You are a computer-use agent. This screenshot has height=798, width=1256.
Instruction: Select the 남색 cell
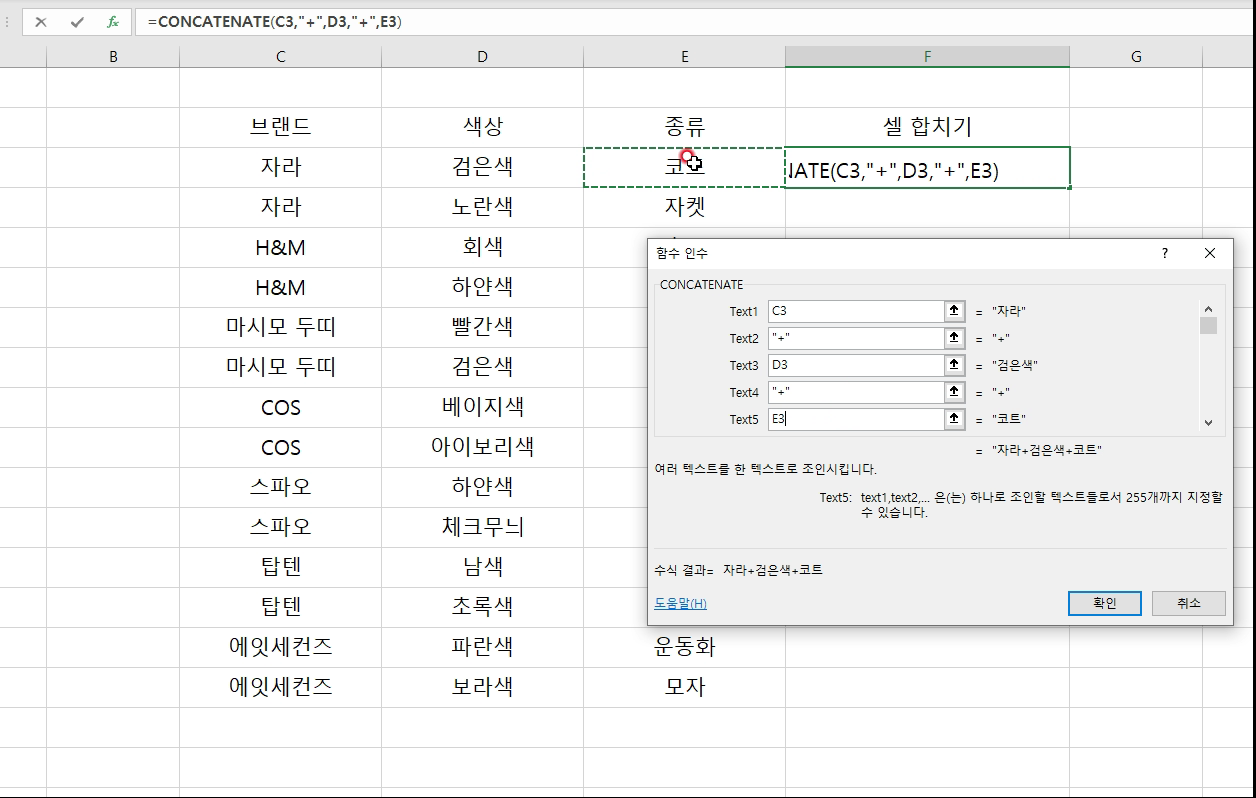[x=482, y=567]
